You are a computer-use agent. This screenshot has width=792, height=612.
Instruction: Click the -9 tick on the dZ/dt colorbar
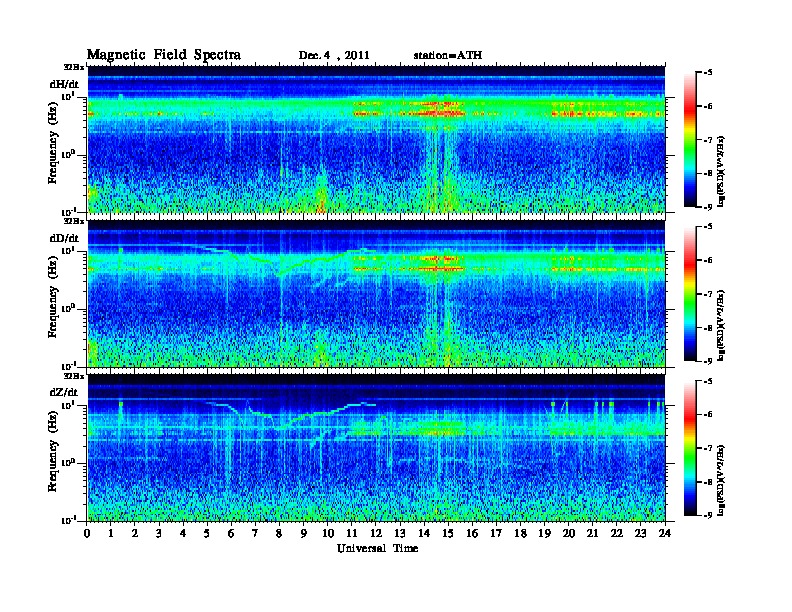coord(707,515)
